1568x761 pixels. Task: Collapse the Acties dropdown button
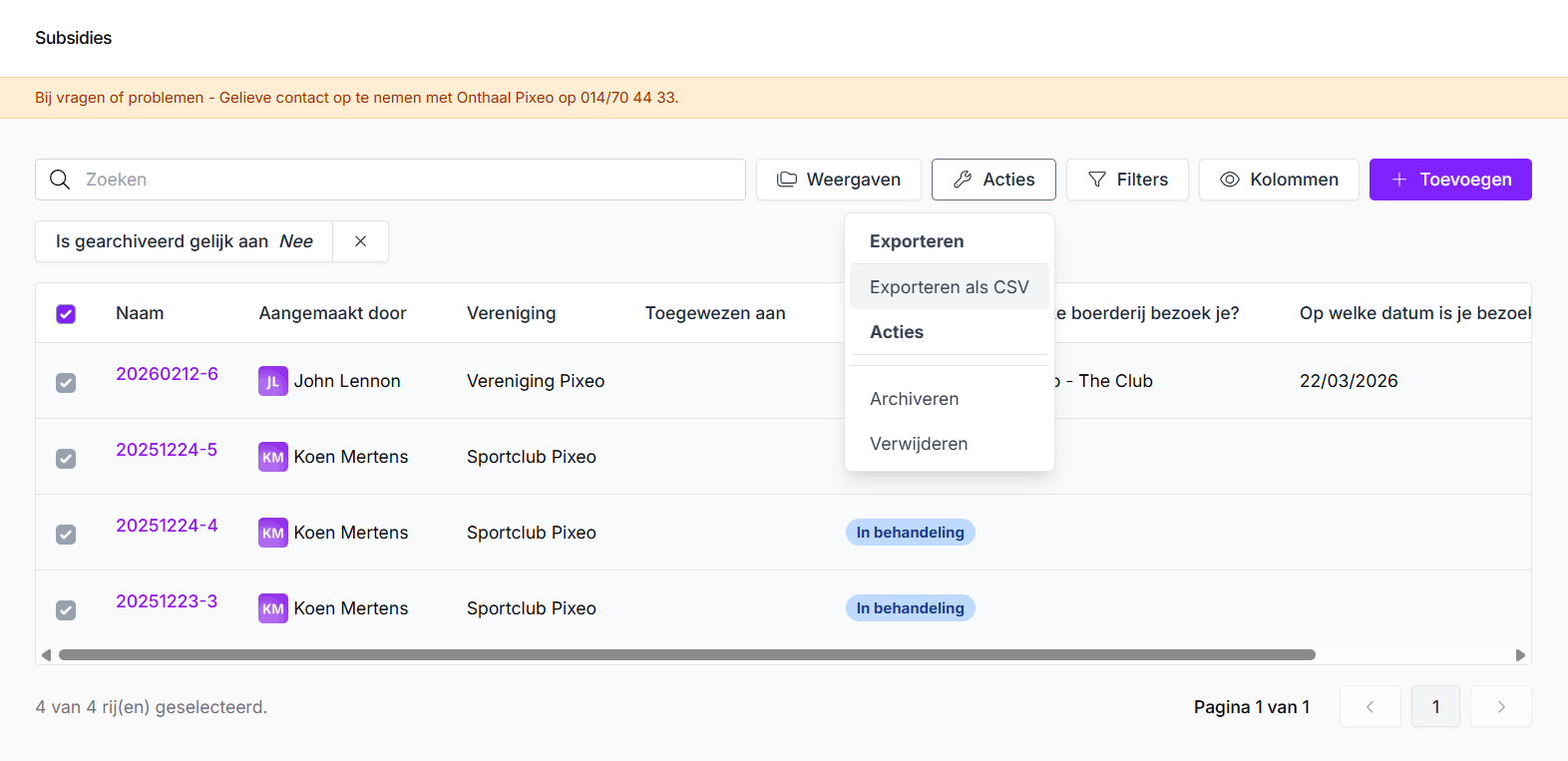(x=993, y=180)
